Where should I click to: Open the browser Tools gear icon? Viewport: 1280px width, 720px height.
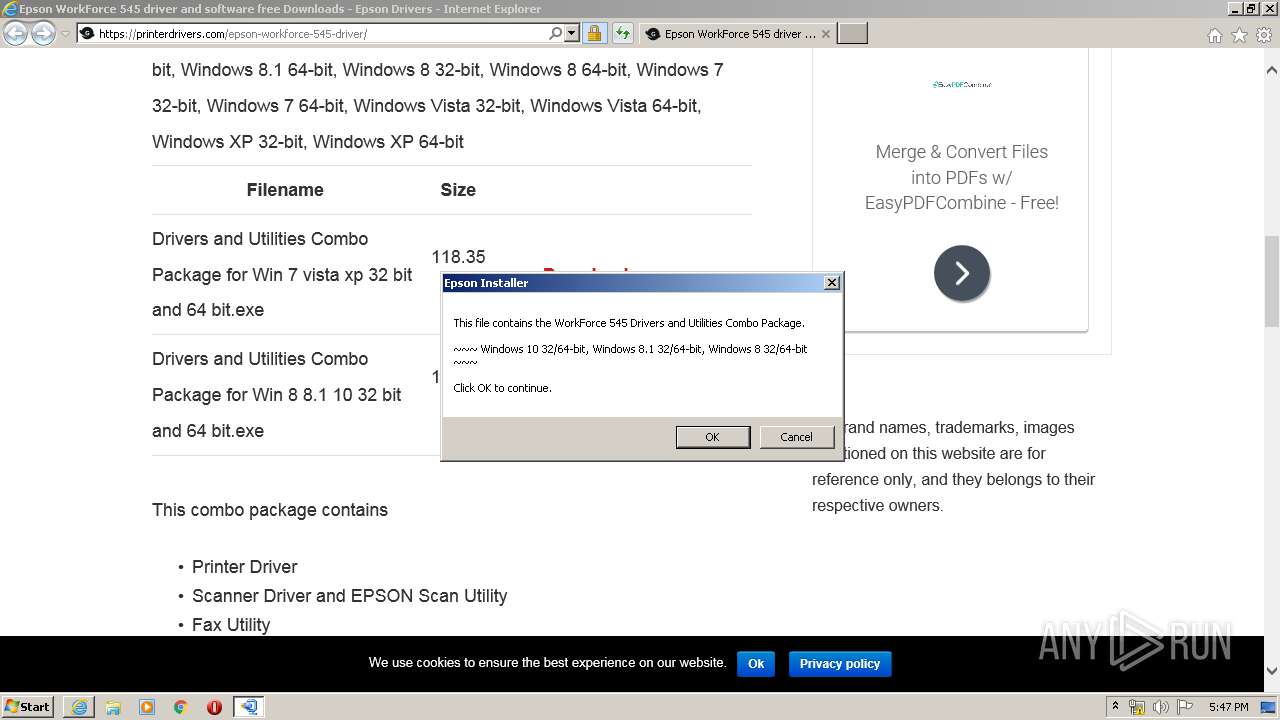[1264, 35]
